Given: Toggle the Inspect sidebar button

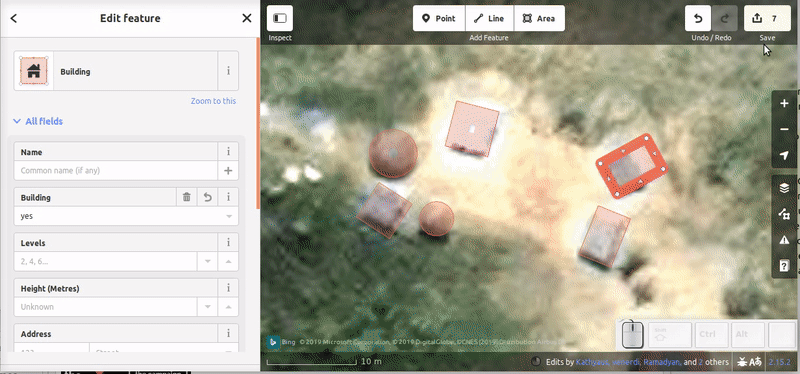Looking at the screenshot, I should pyautogui.click(x=280, y=18).
